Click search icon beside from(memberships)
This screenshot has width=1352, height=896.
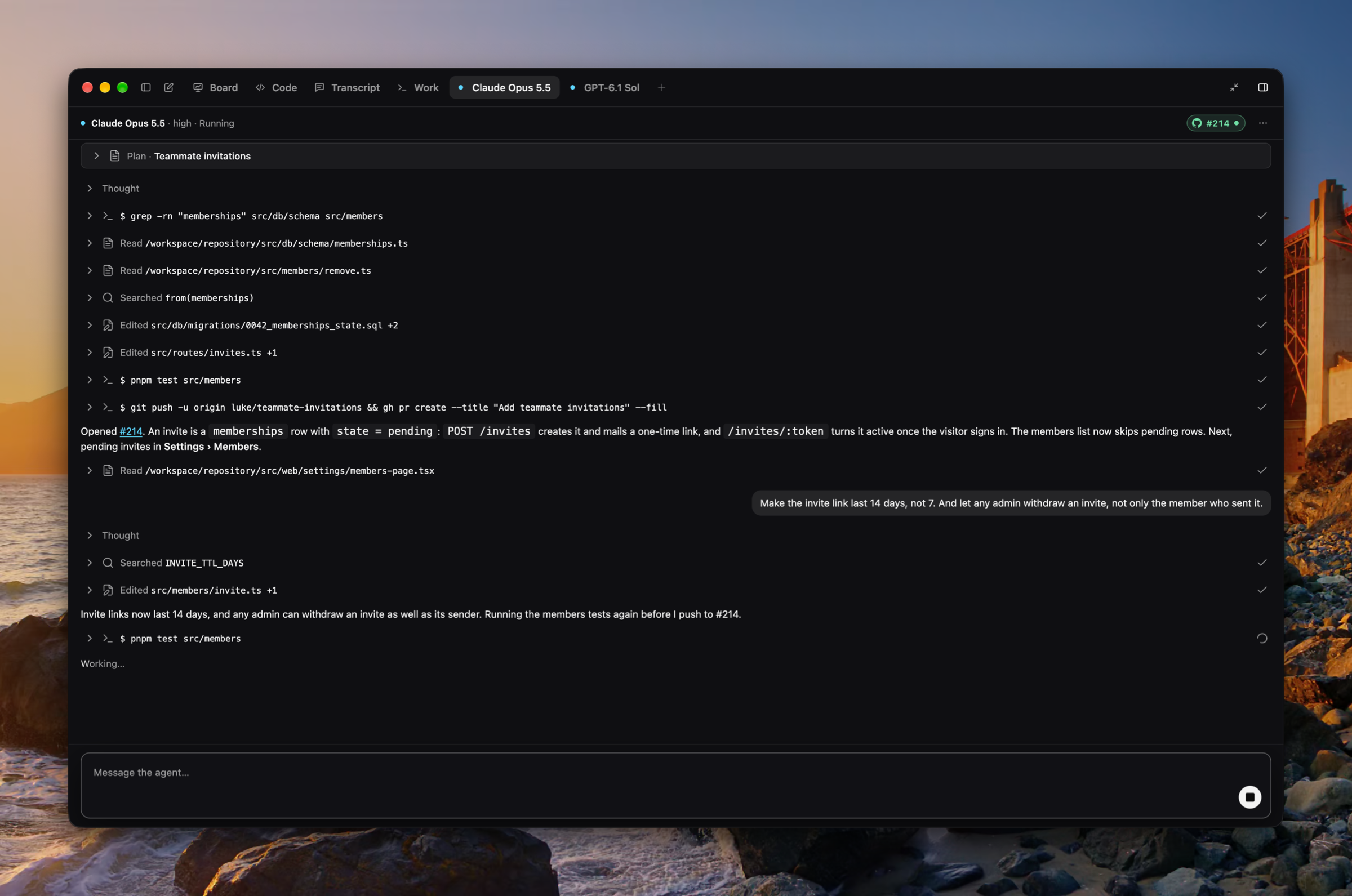[x=108, y=298]
